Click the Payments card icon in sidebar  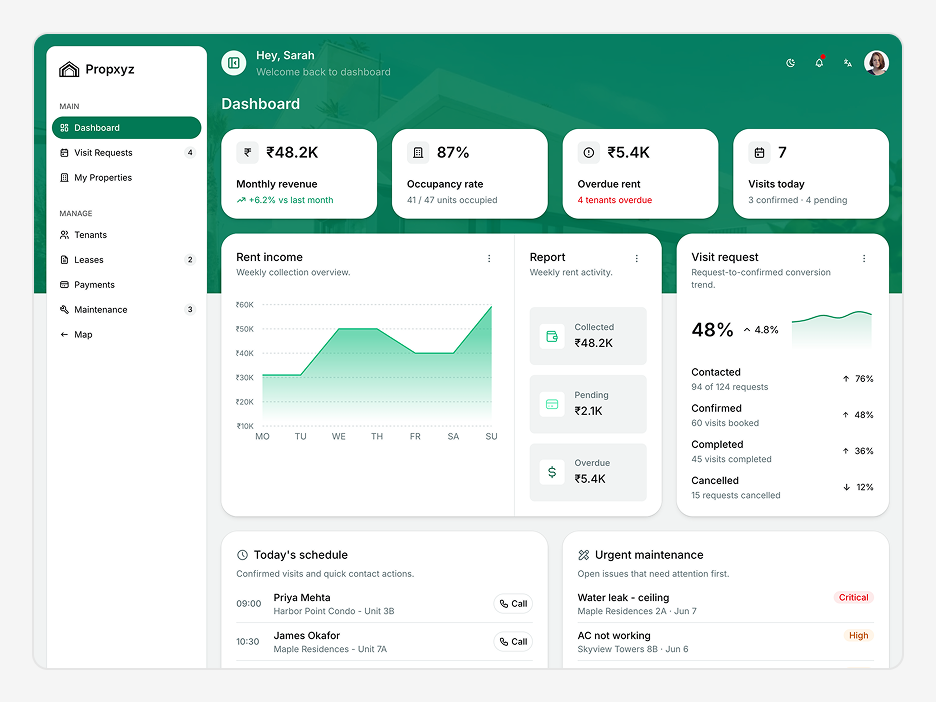[64, 285]
